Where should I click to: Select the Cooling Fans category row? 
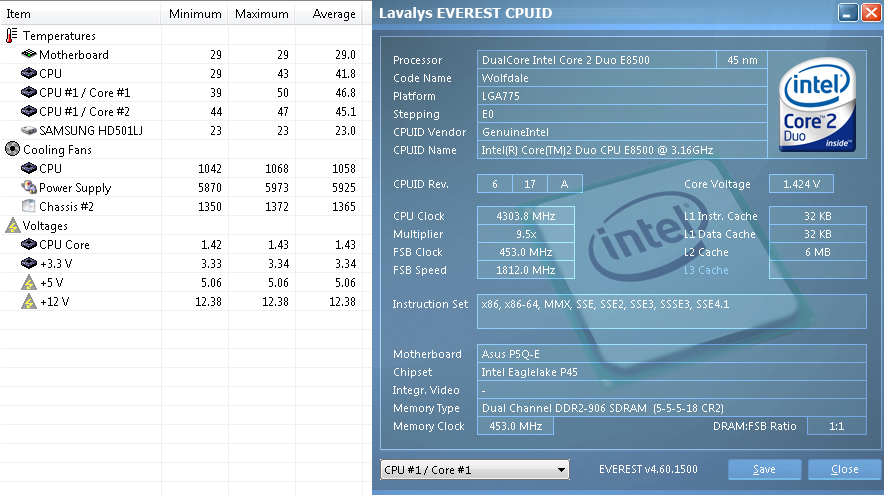(57, 149)
